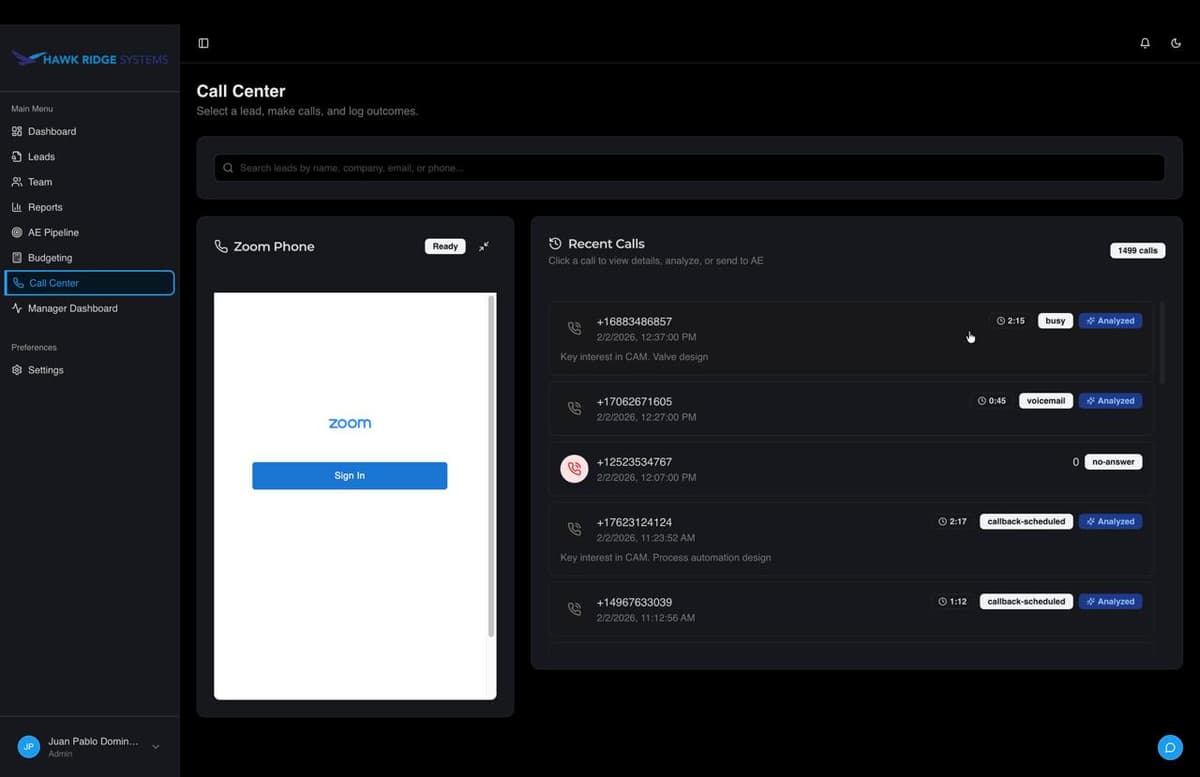1200x777 pixels.
Task: Click the Ready status badge
Action: pyautogui.click(x=444, y=246)
